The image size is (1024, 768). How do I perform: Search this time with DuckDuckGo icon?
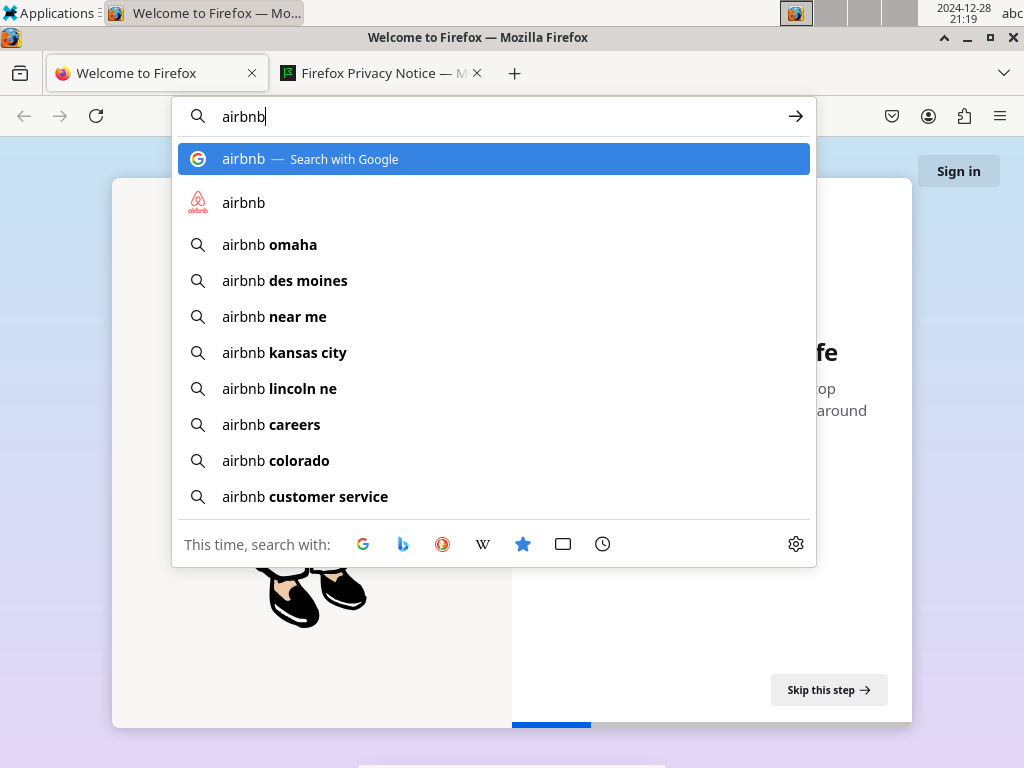click(x=443, y=544)
